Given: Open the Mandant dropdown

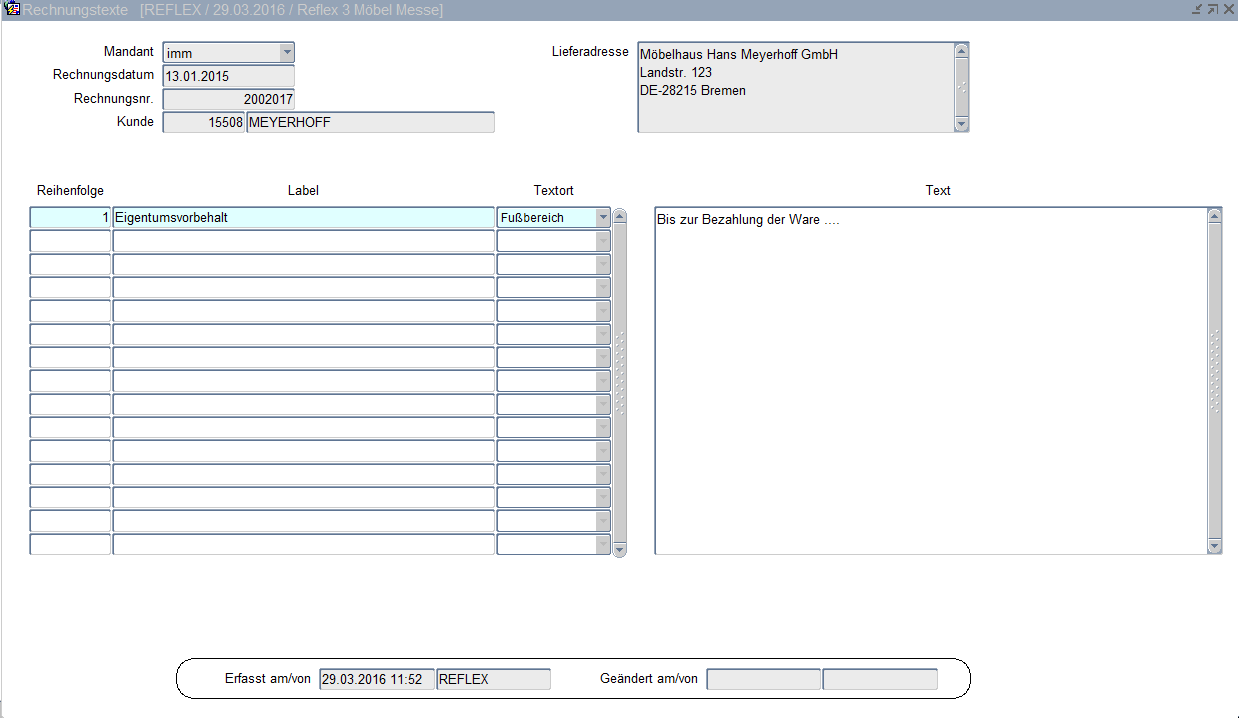Looking at the screenshot, I should point(287,52).
